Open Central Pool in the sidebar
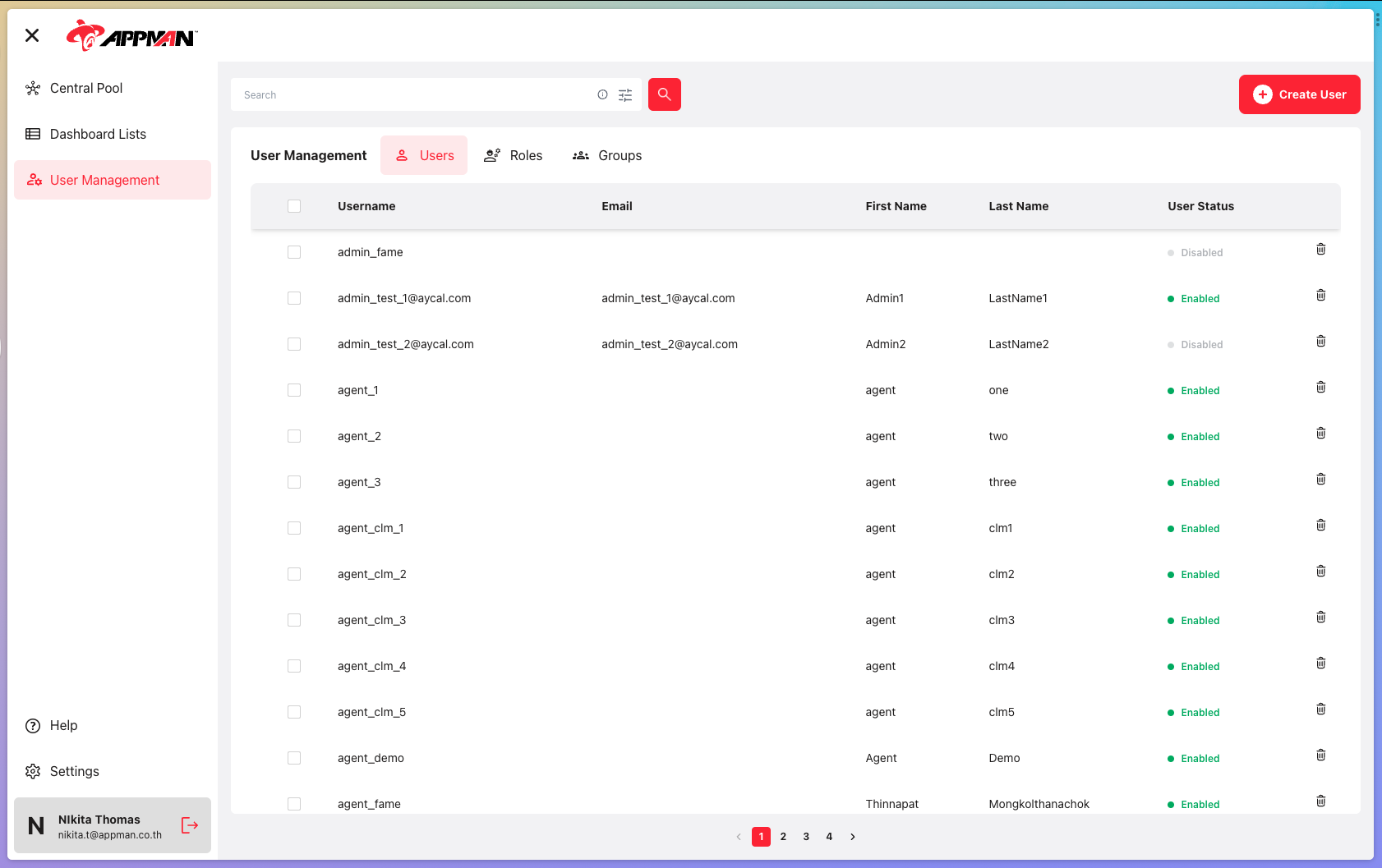Viewport: 1382px width, 868px height. (113, 88)
